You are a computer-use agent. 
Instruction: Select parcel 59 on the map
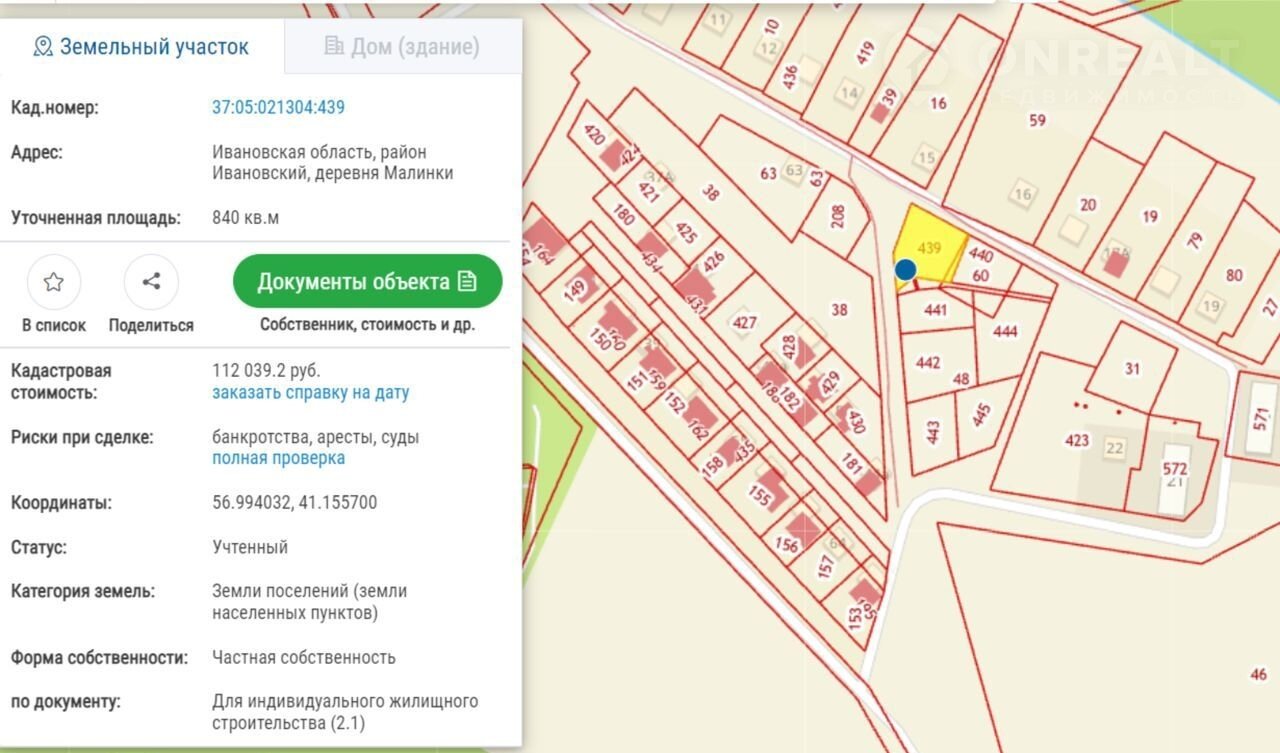(x=1037, y=122)
